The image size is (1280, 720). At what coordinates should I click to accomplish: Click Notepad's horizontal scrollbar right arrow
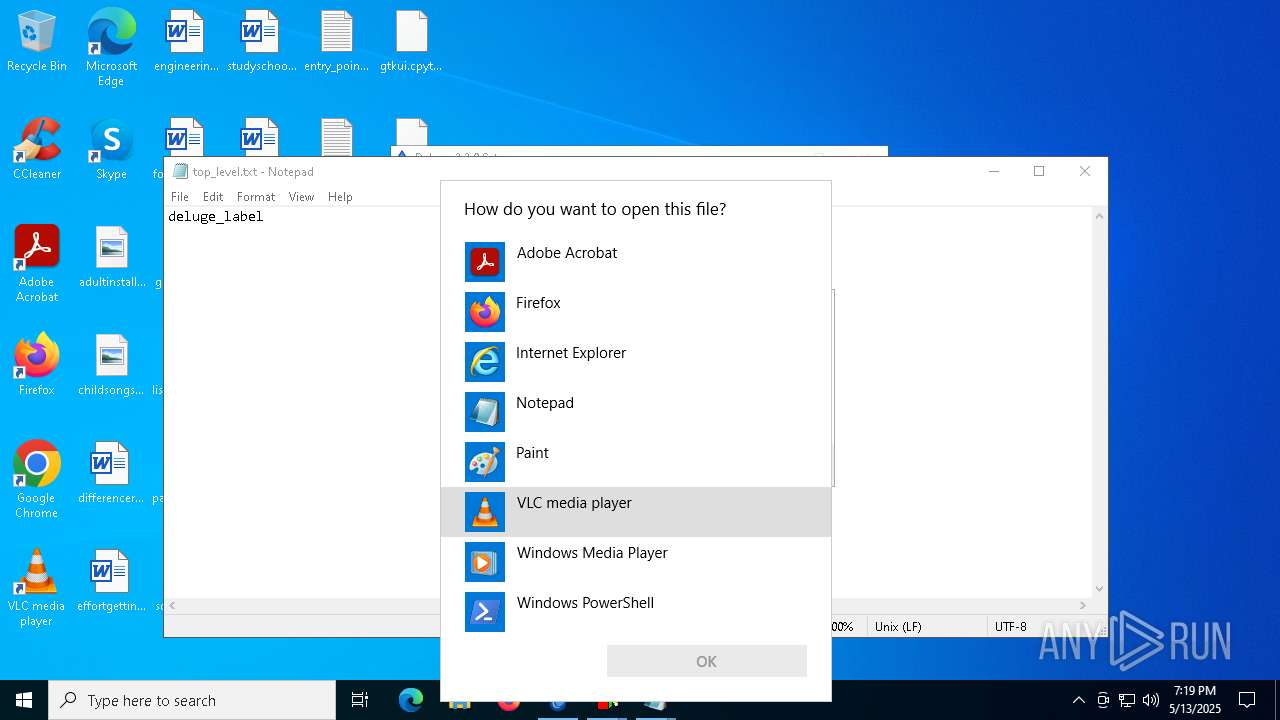pos(1083,605)
